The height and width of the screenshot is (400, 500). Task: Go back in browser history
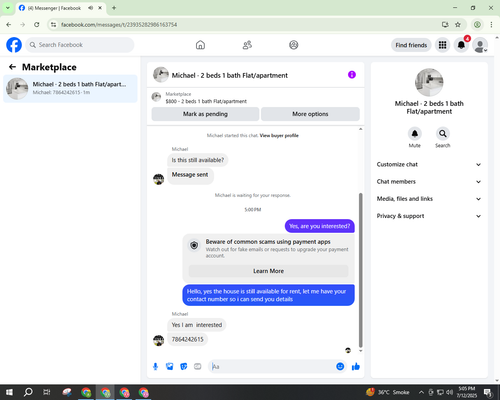9,25
